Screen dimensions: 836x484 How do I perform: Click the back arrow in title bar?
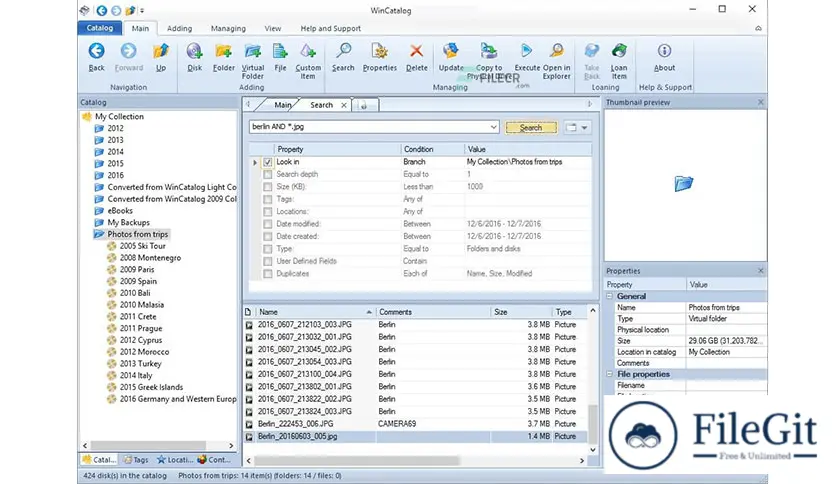point(101,10)
